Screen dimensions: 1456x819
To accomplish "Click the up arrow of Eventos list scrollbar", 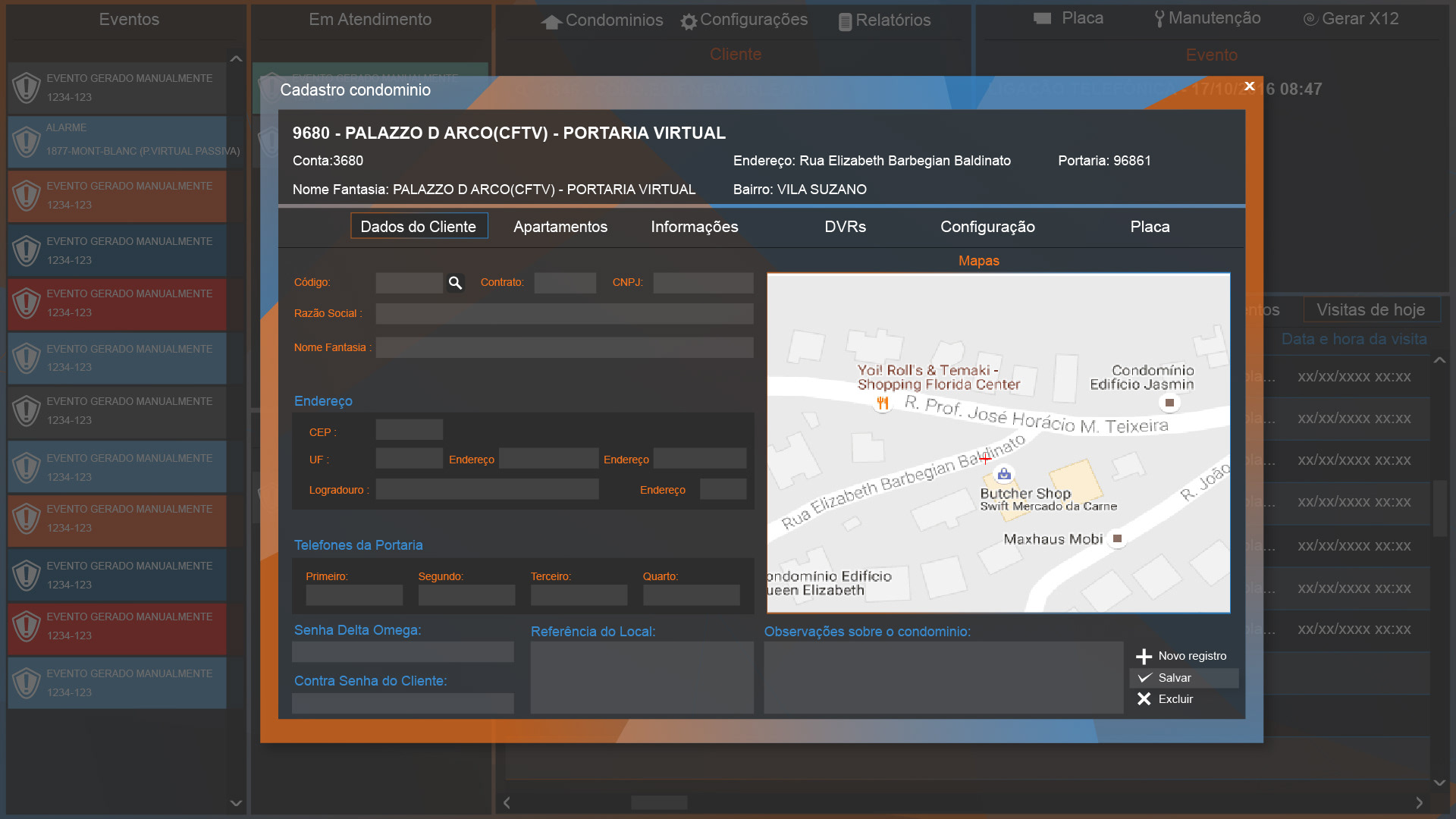I will 236,58.
